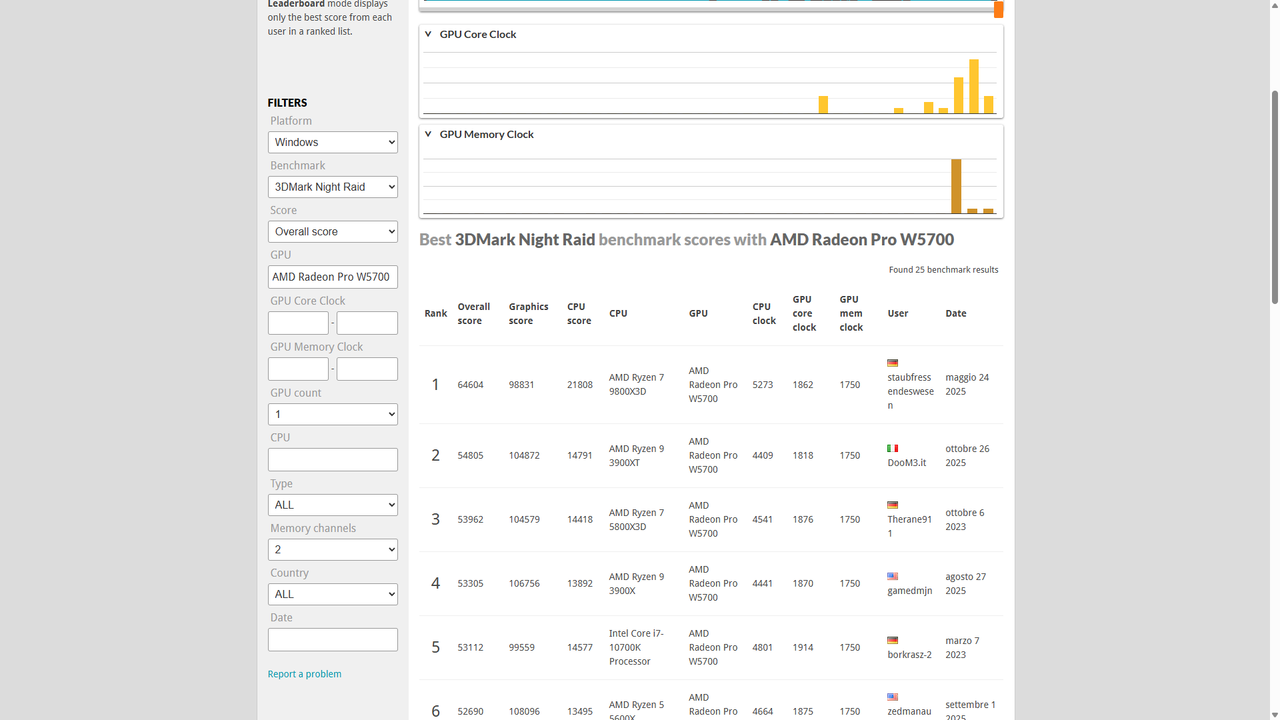The height and width of the screenshot is (720, 1280).
Task: Click 'Found 25 benchmark results' text
Action: [943, 270]
